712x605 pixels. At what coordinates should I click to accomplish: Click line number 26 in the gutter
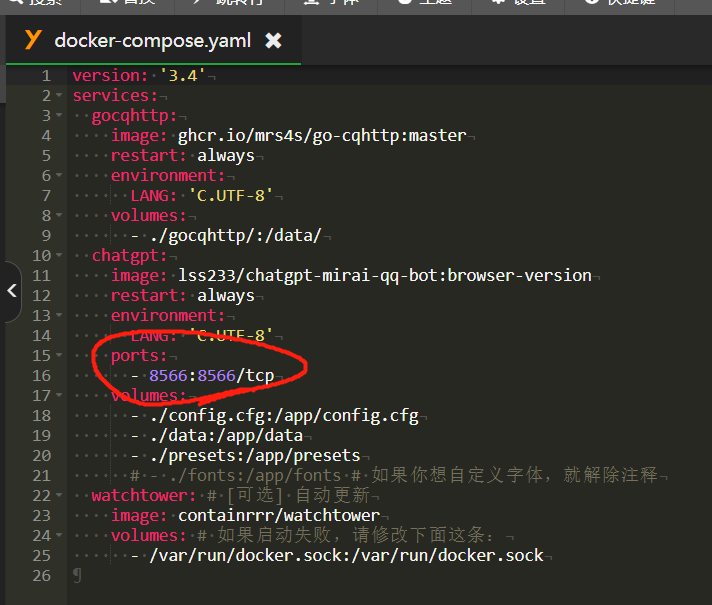point(42,575)
